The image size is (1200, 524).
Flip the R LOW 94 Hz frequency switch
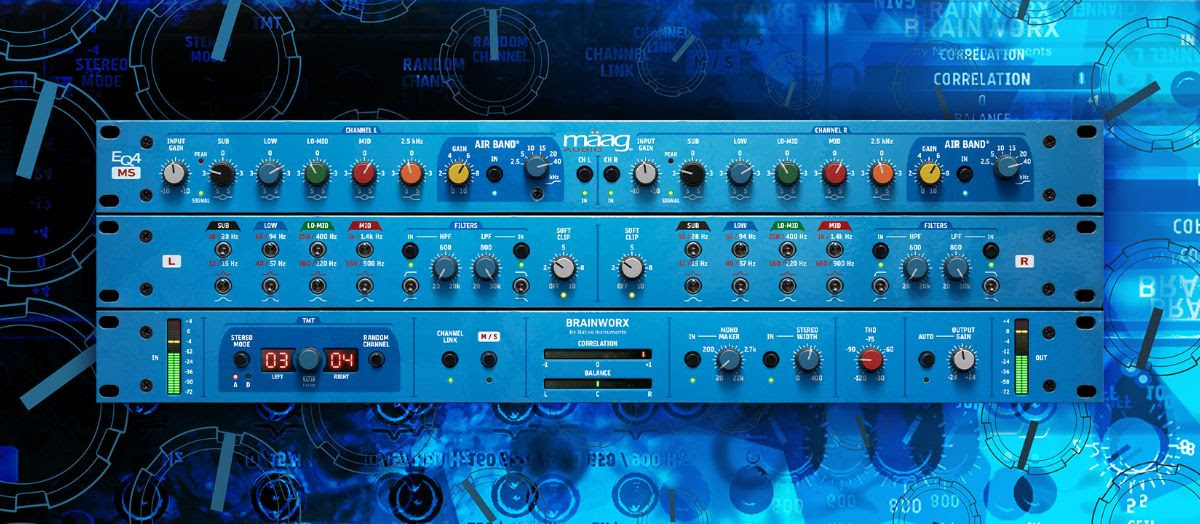tap(740, 250)
